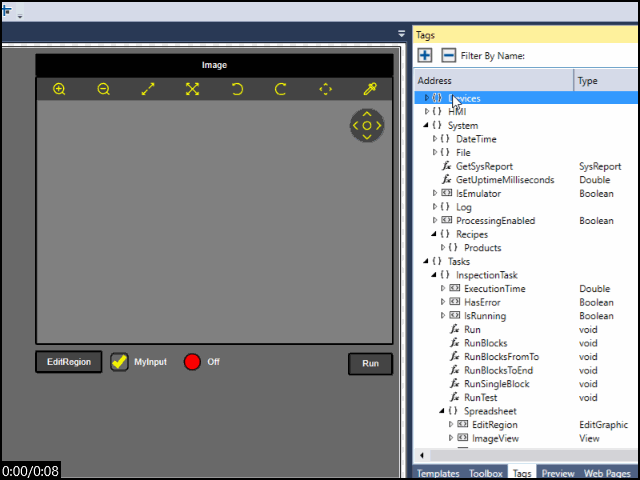Click the fit-to-view crossed arrows icon
This screenshot has height=480, width=640.
(x=192, y=89)
